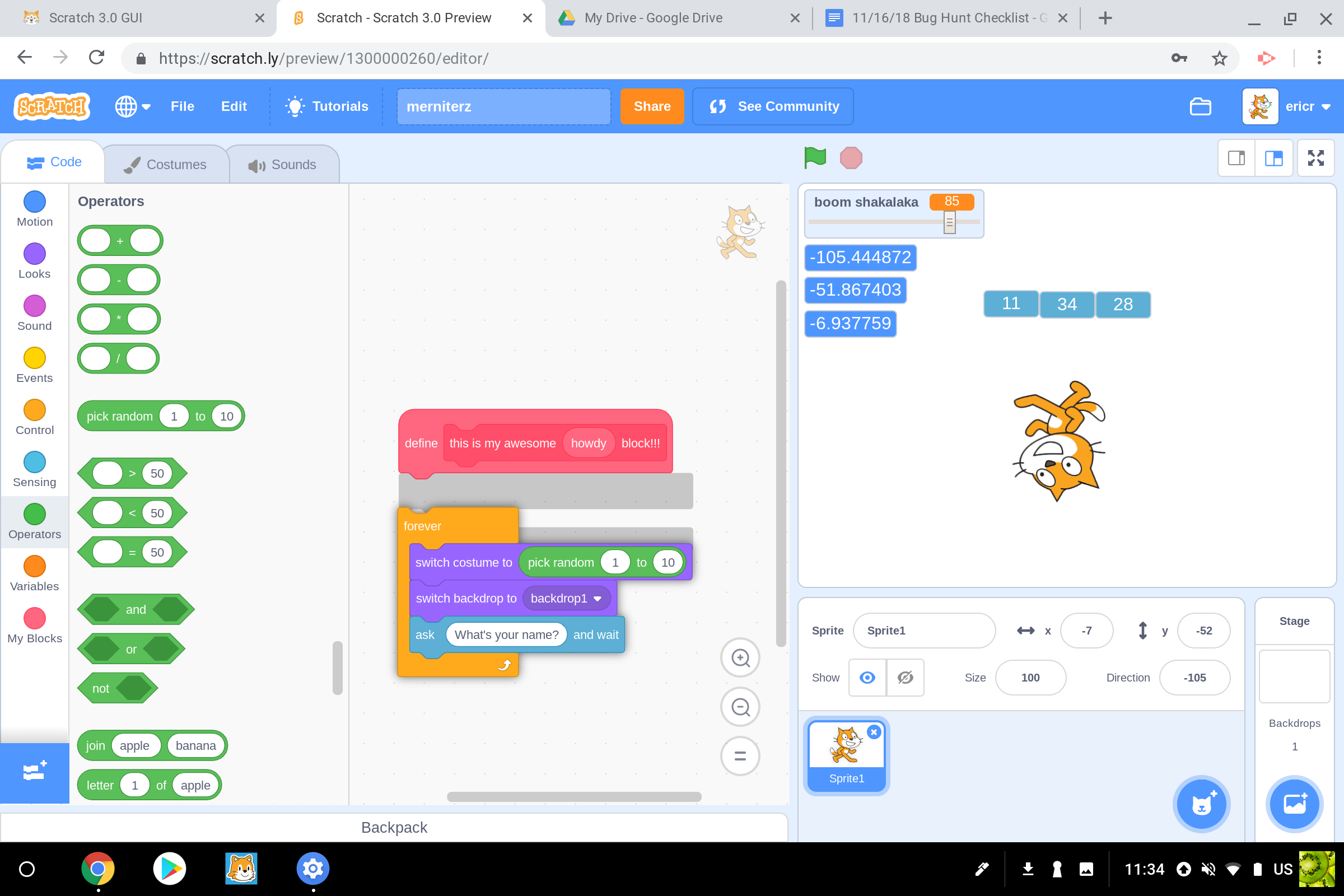This screenshot has width=1344, height=896.
Task: Choose a new sprite with cat button
Action: coord(1201,804)
